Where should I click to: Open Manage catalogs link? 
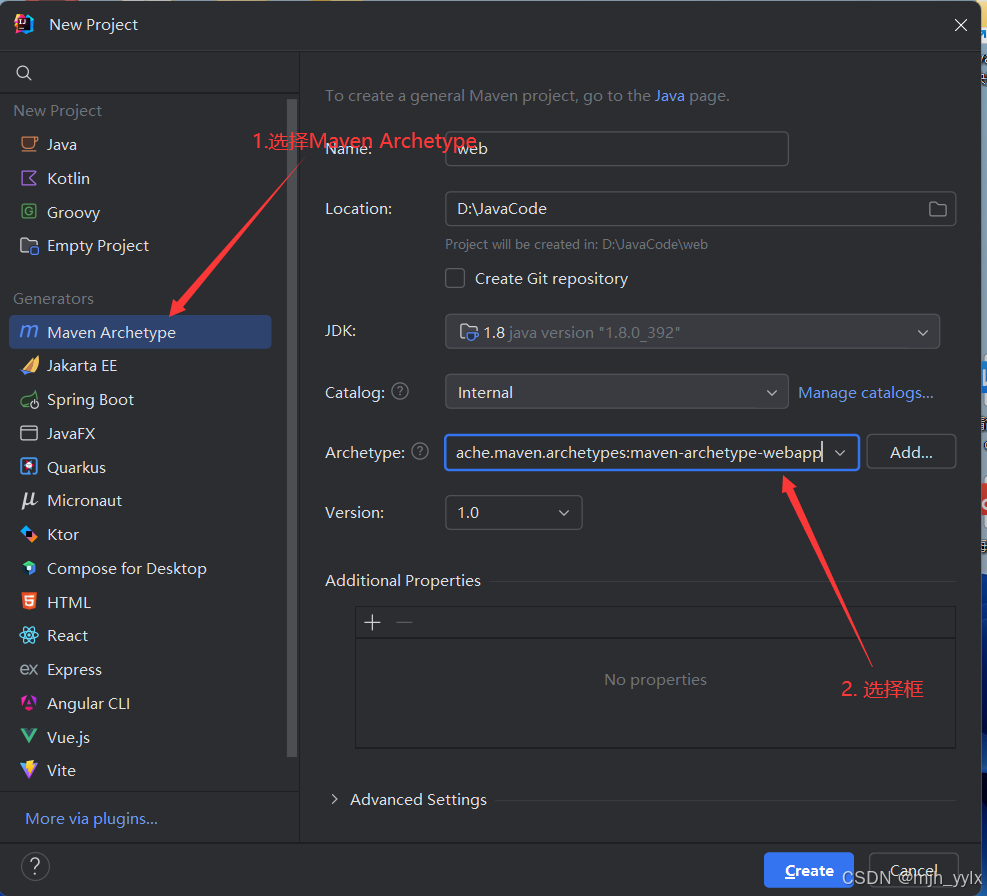pyautogui.click(x=866, y=392)
